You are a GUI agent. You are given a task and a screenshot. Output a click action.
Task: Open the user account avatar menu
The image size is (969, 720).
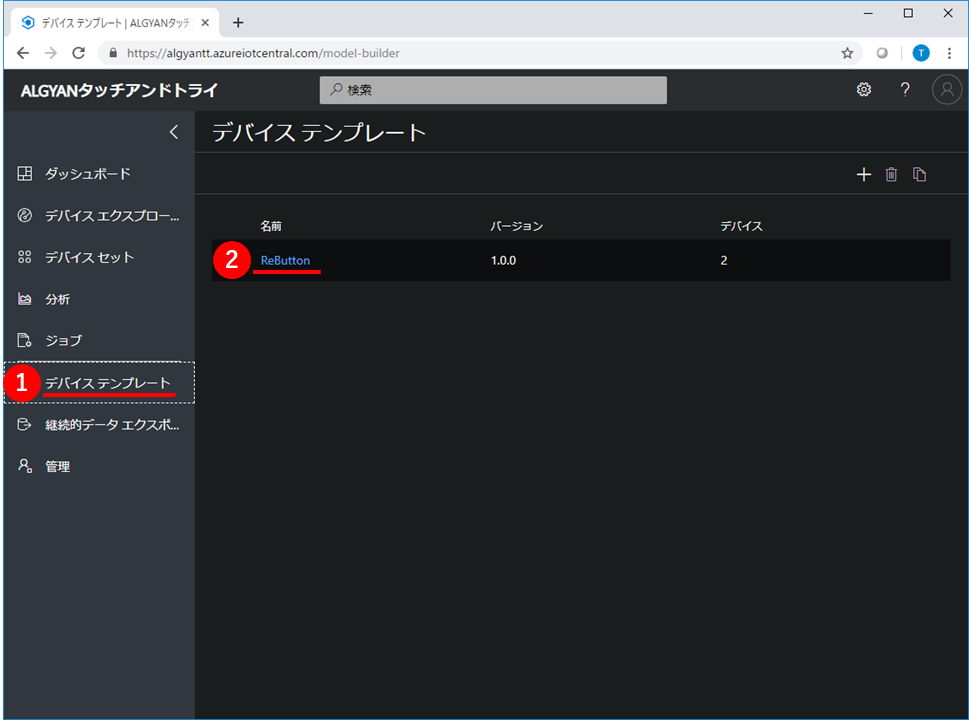coord(947,90)
